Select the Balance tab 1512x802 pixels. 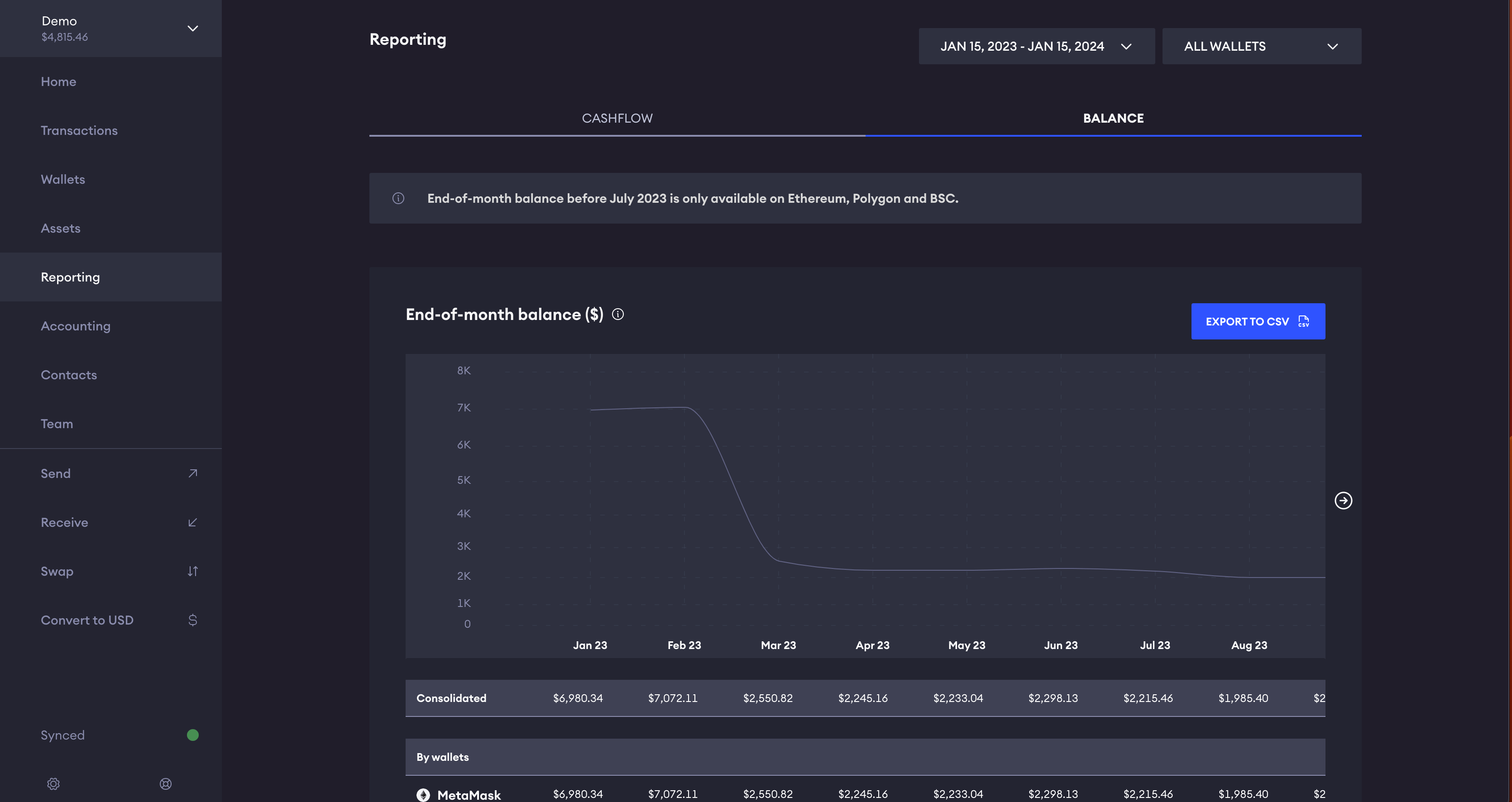tap(1113, 119)
